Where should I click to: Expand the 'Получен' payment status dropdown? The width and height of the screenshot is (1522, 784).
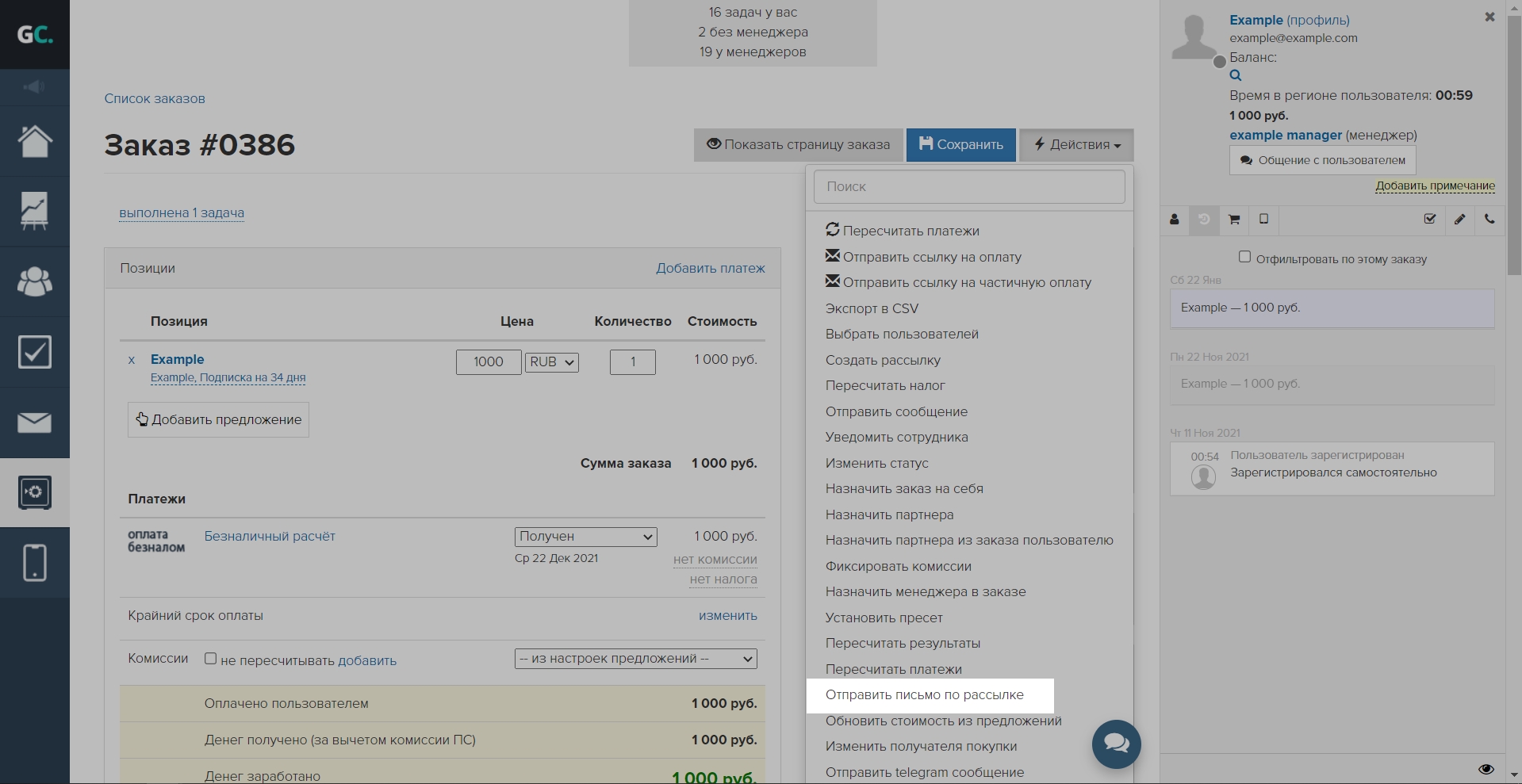coord(585,537)
